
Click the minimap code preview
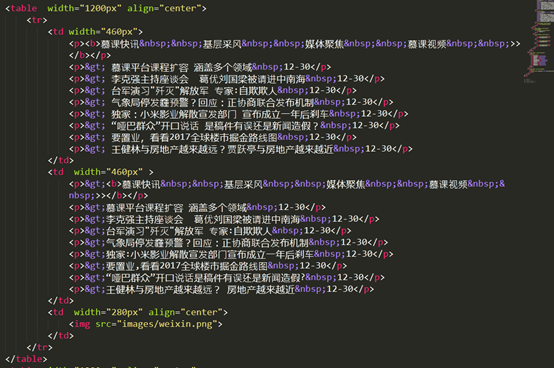pyautogui.click(x=538, y=42)
